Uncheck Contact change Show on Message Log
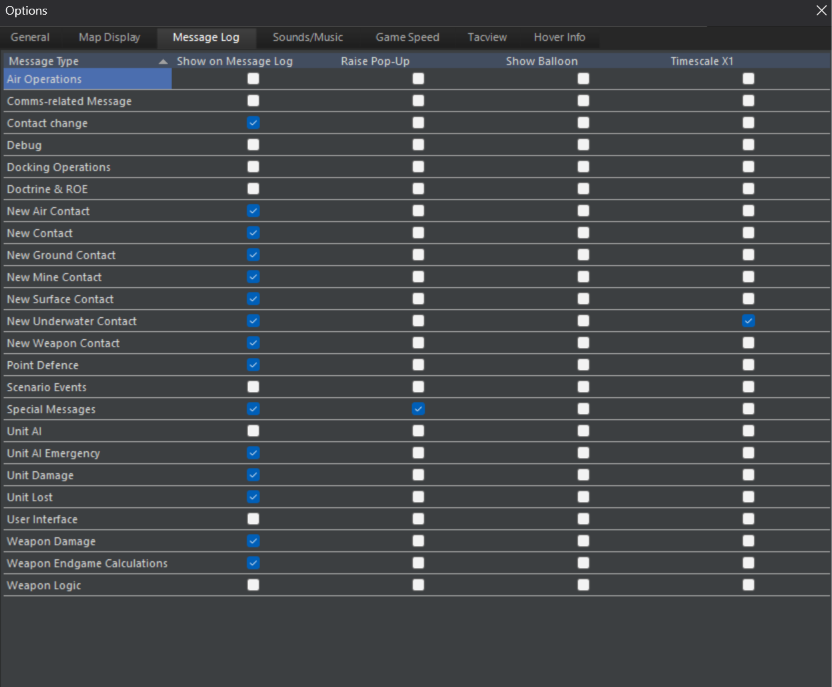The image size is (832, 687). click(253, 123)
